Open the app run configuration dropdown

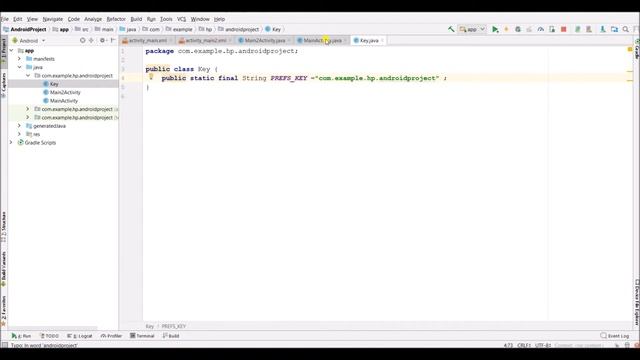(x=472, y=29)
